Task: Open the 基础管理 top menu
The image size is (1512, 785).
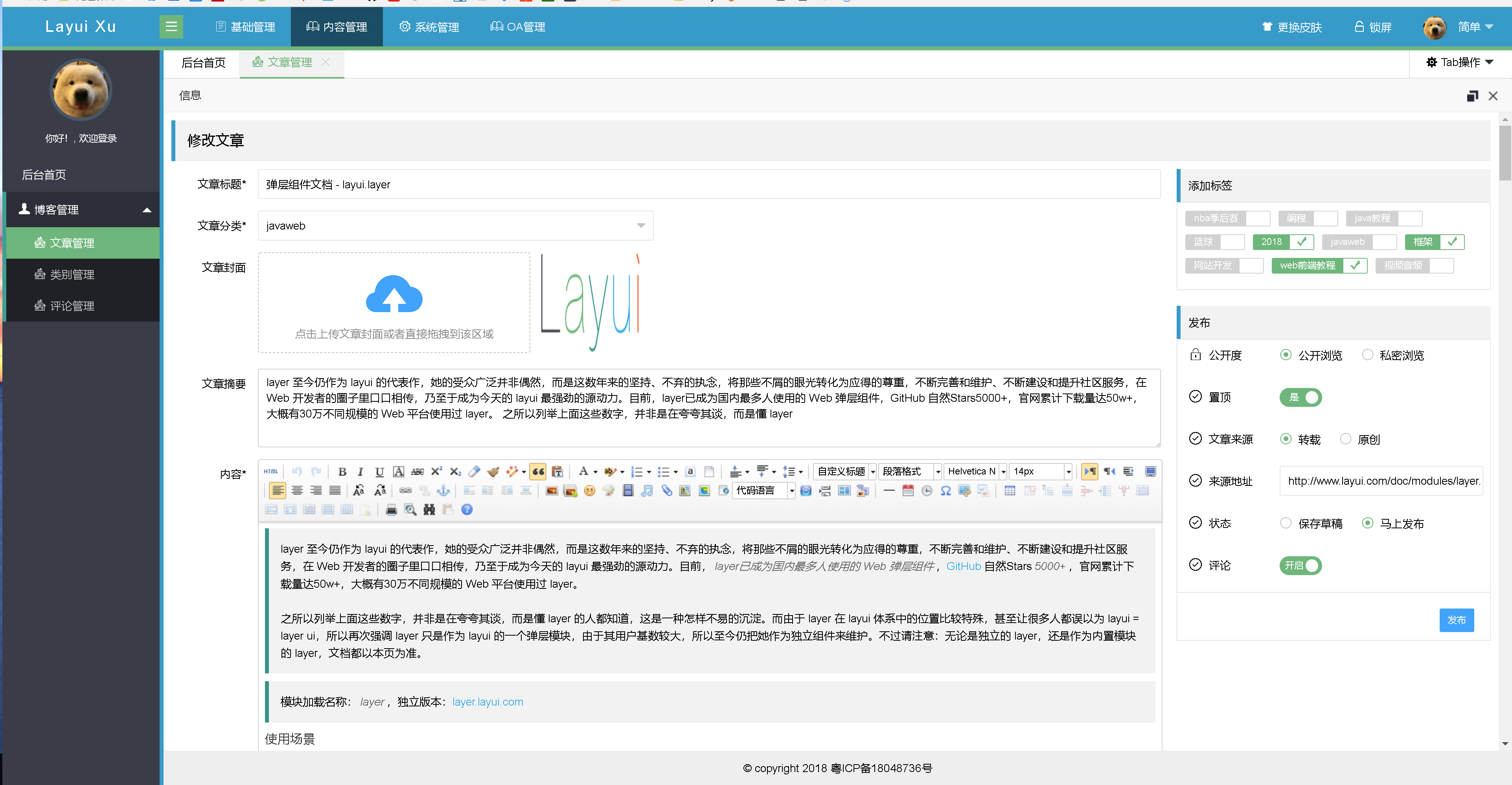Action: tap(245, 27)
